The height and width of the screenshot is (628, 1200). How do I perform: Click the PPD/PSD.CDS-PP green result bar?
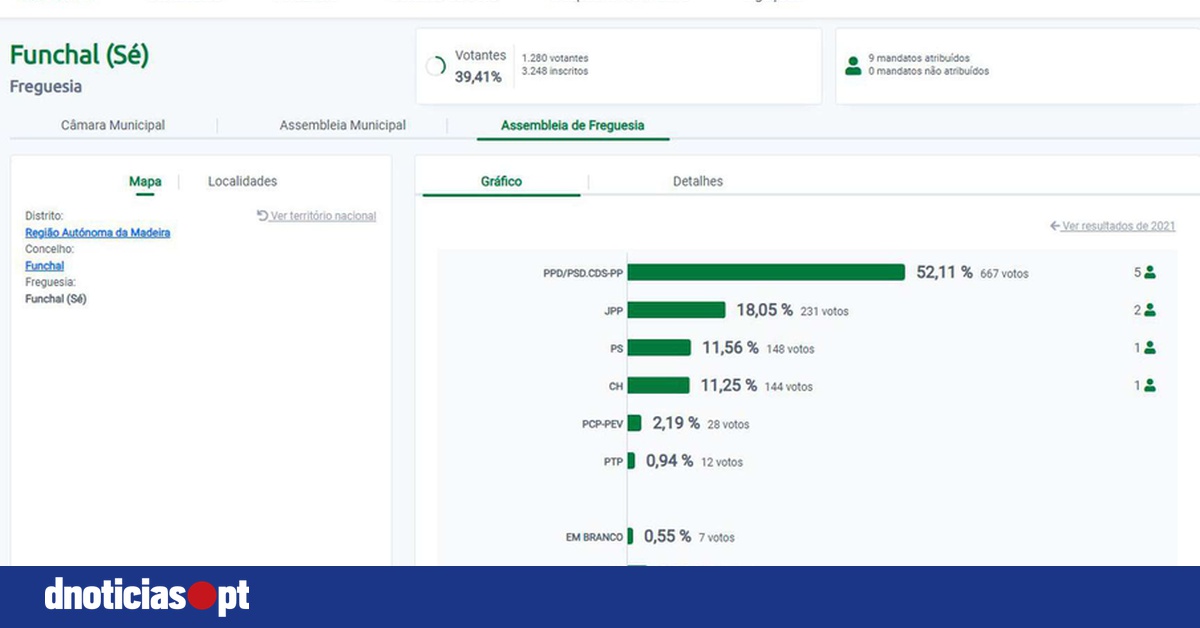pos(766,272)
